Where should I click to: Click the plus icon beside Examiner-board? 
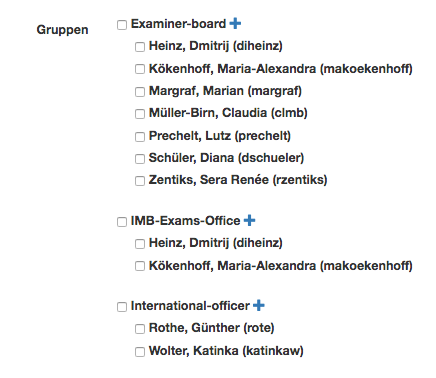(235, 24)
